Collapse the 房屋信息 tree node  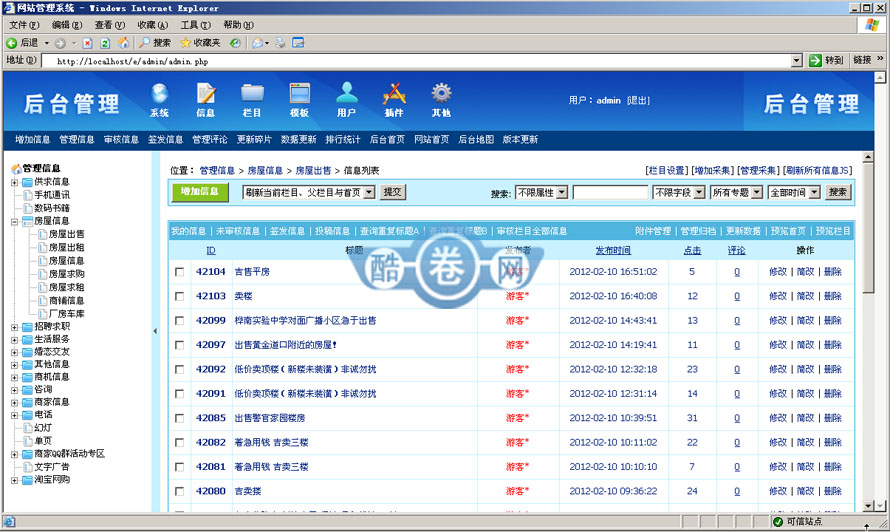tap(14, 221)
